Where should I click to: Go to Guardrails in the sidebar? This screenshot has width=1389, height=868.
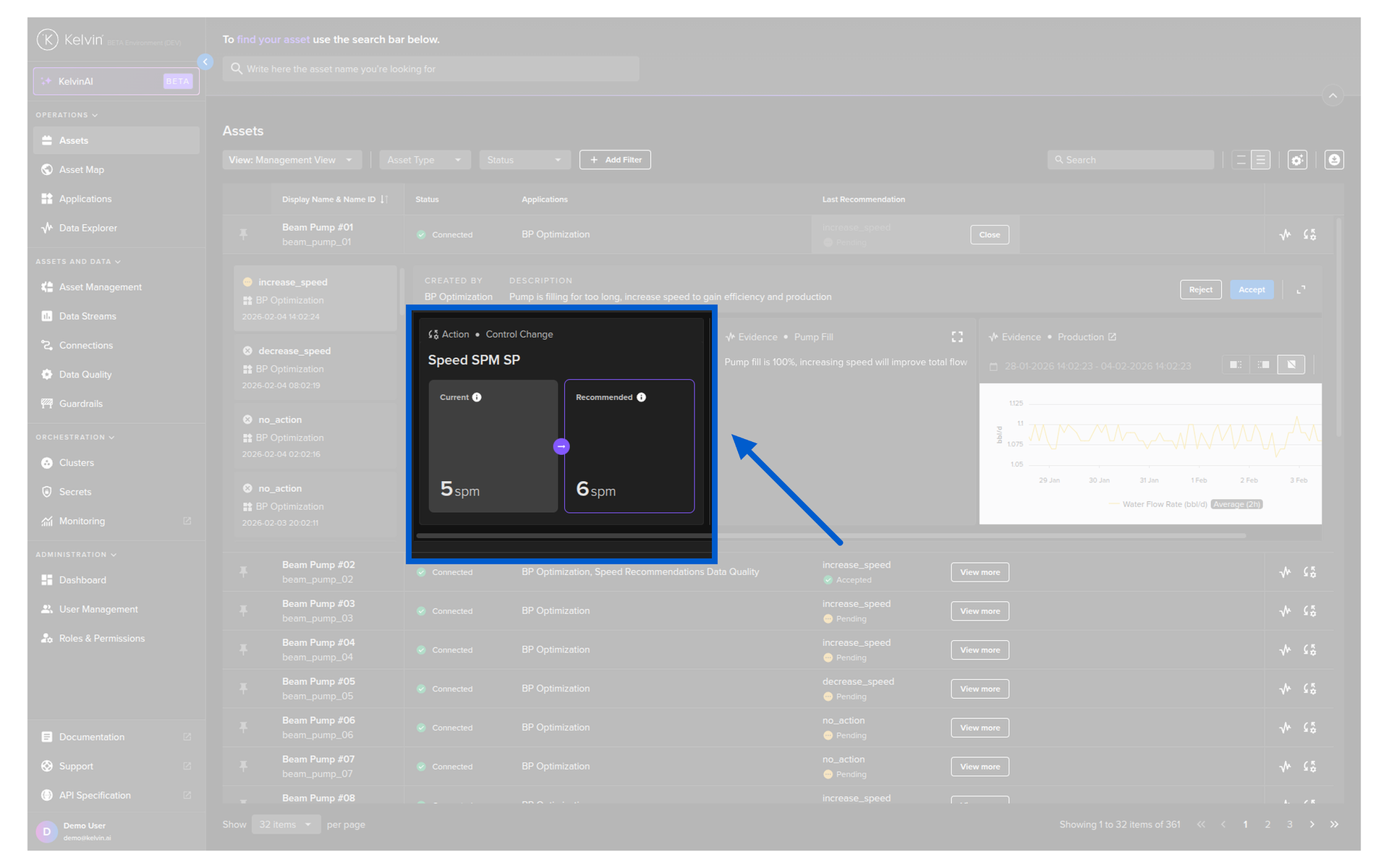(x=81, y=404)
